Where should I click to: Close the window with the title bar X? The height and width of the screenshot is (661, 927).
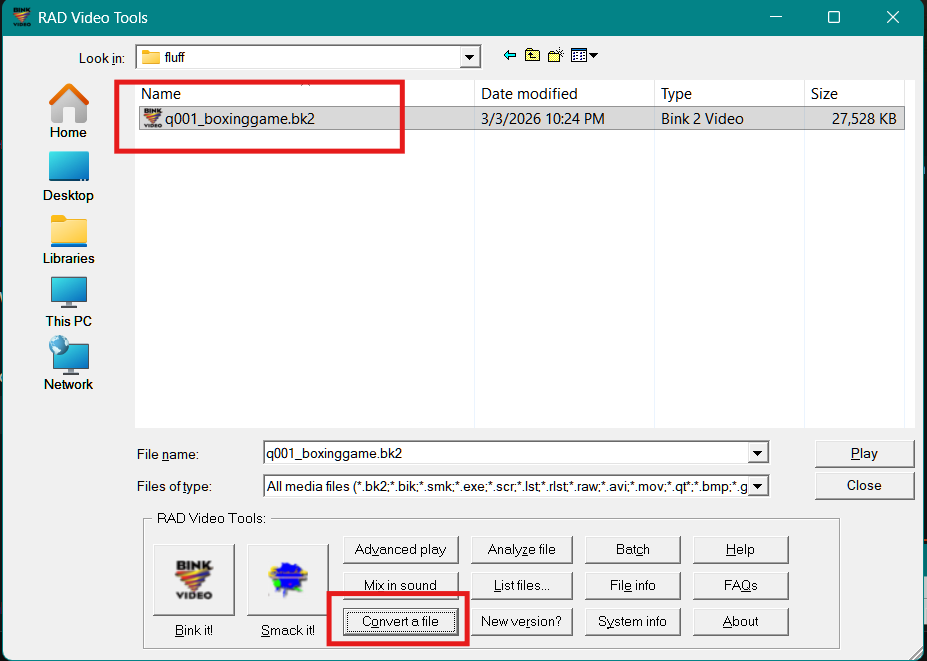coord(893,17)
